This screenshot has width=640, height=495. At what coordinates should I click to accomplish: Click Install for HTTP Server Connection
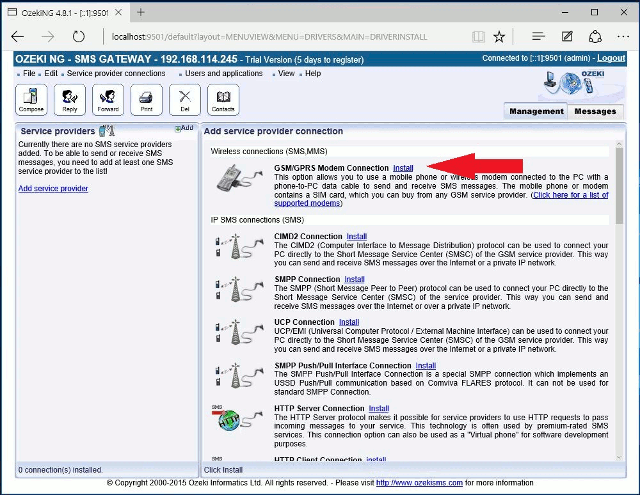pyautogui.click(x=379, y=408)
